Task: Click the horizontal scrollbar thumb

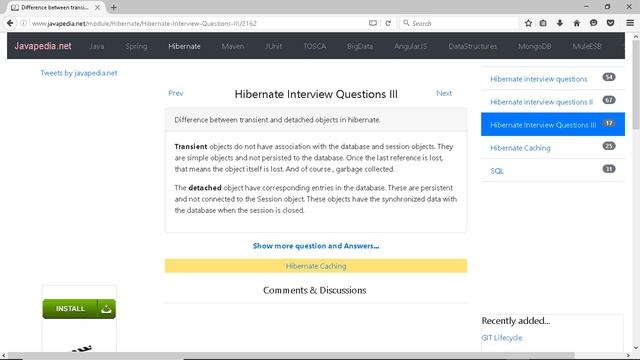Action: [x=291, y=356]
